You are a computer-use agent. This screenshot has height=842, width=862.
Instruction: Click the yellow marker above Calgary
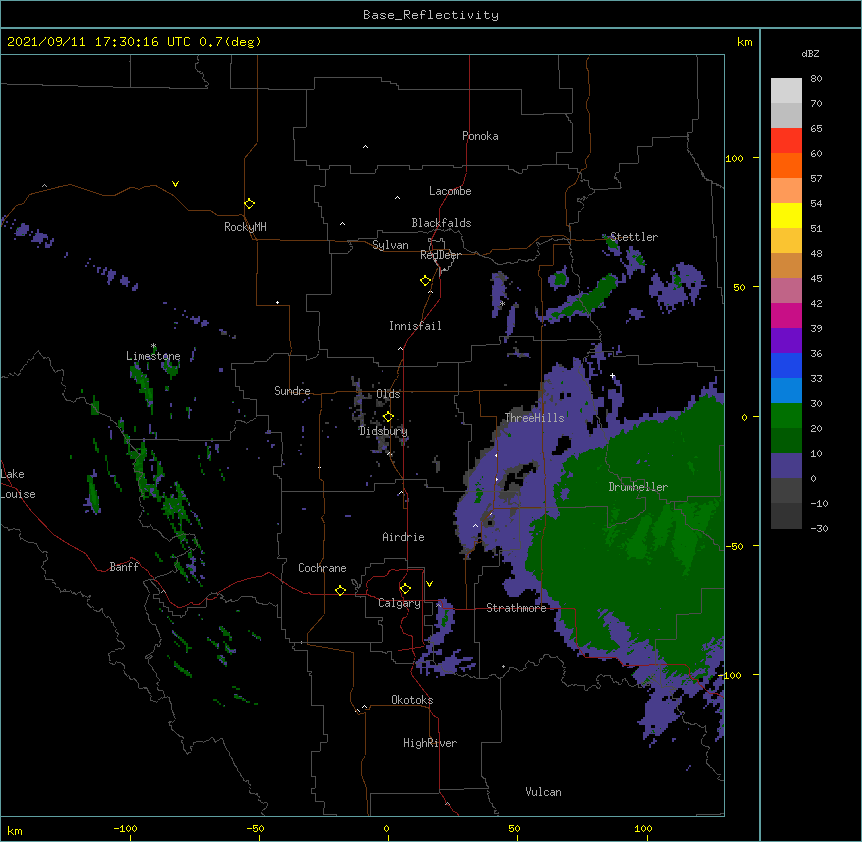[405, 589]
